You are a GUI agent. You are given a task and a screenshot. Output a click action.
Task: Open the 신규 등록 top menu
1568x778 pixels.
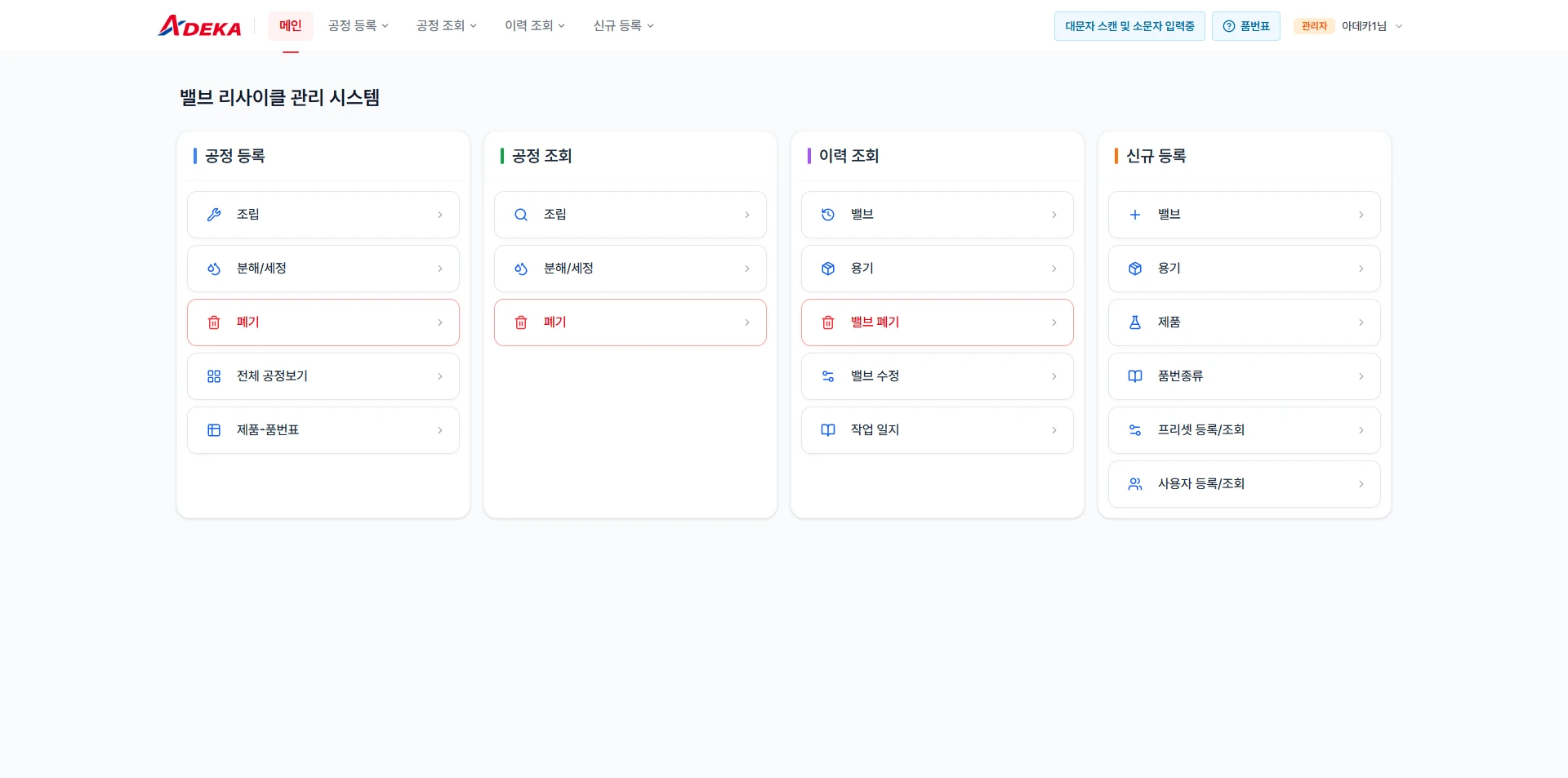point(623,26)
